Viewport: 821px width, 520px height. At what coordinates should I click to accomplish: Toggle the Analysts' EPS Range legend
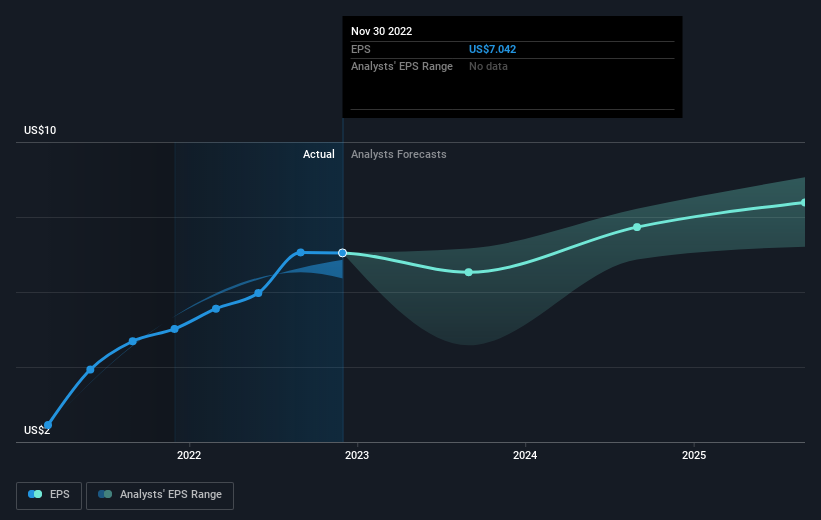(x=160, y=495)
